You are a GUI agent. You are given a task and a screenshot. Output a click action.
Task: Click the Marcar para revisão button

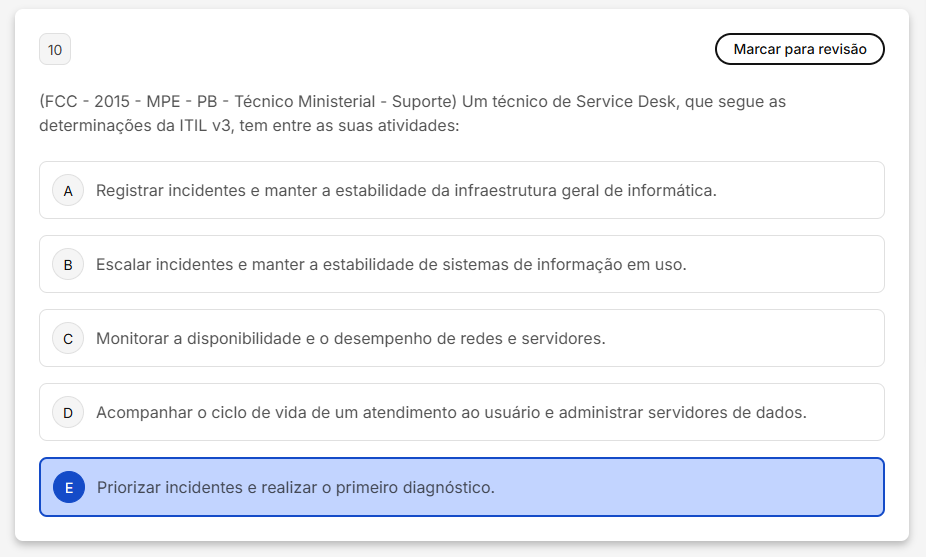799,49
